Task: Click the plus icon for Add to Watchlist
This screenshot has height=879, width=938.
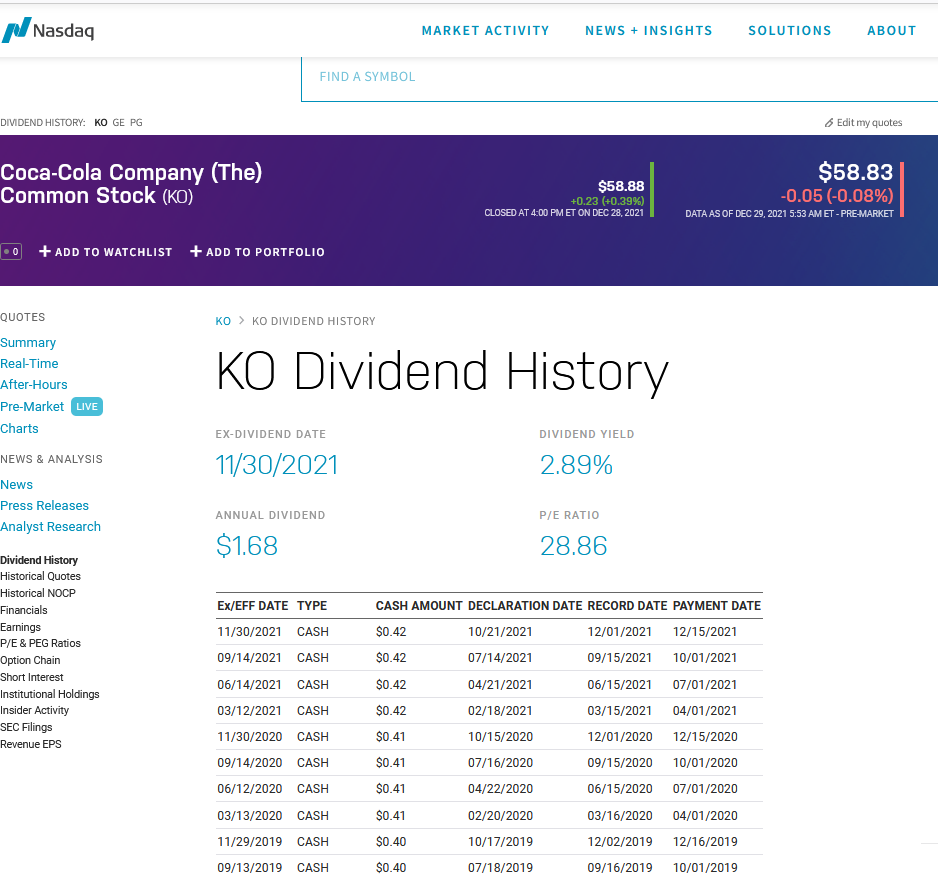Action: pos(45,252)
